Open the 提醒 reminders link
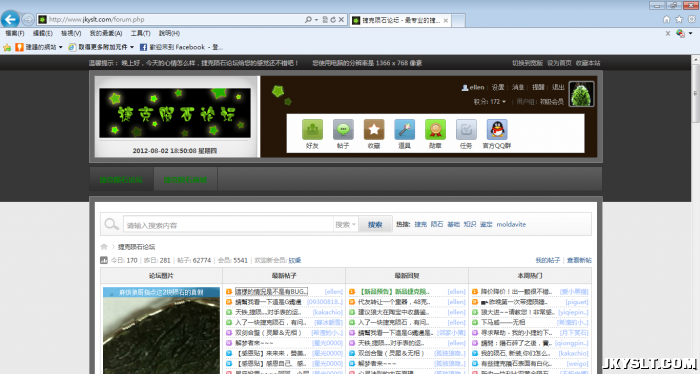The height and width of the screenshot is (374, 700). 538,87
